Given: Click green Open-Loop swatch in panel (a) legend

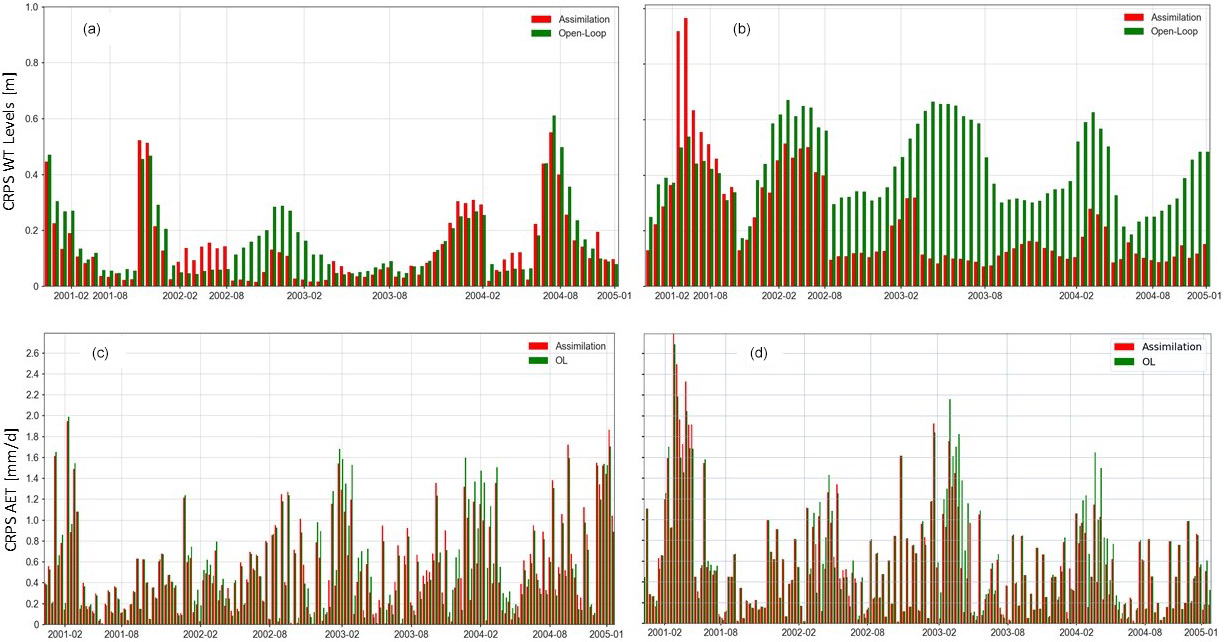Looking at the screenshot, I should (541, 33).
